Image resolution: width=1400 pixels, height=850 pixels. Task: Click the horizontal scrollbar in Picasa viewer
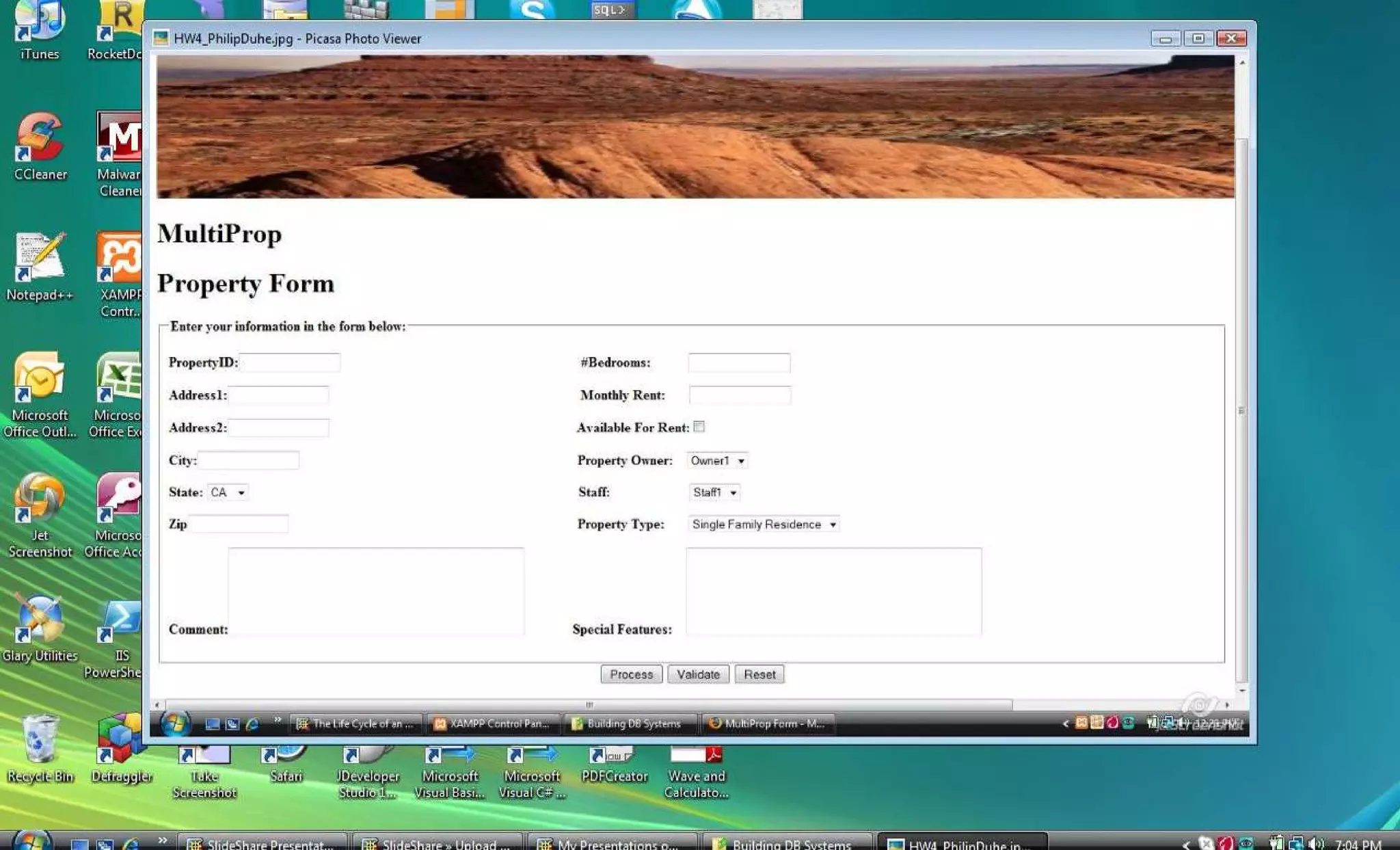(x=589, y=704)
